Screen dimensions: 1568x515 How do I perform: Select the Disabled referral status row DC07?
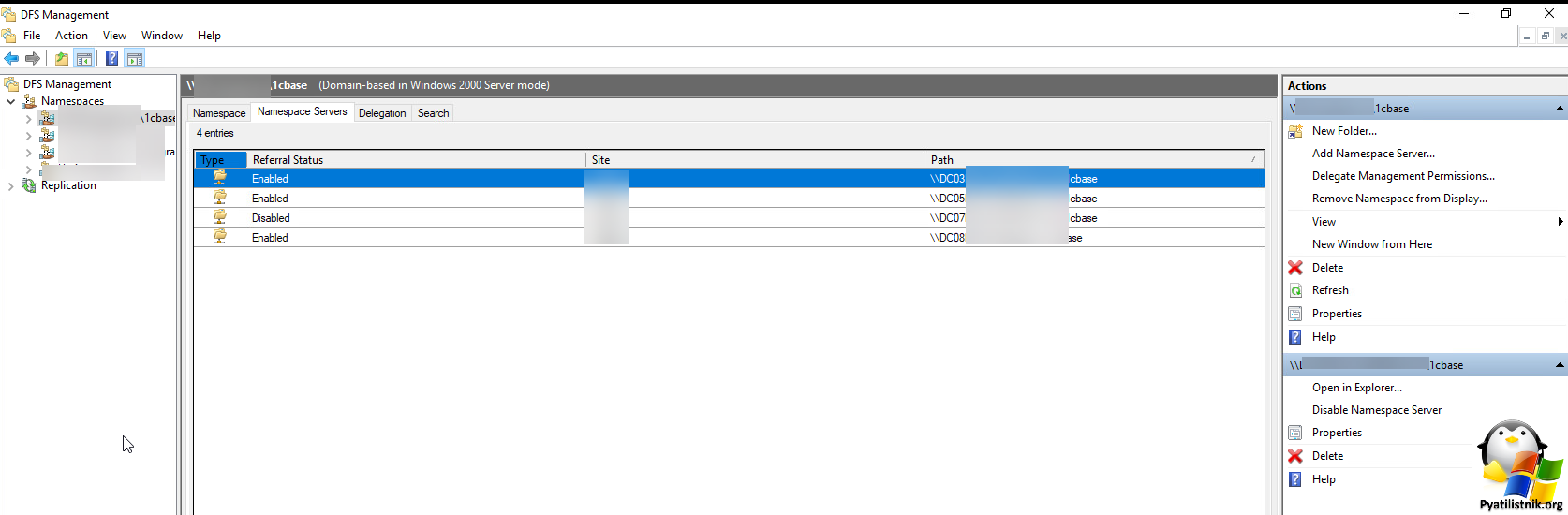(x=729, y=217)
